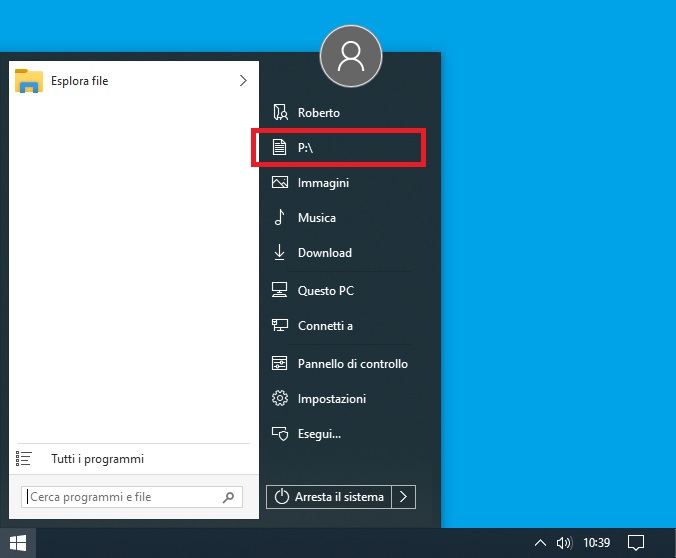Expand the Esplora file jump list arrow

[243, 81]
